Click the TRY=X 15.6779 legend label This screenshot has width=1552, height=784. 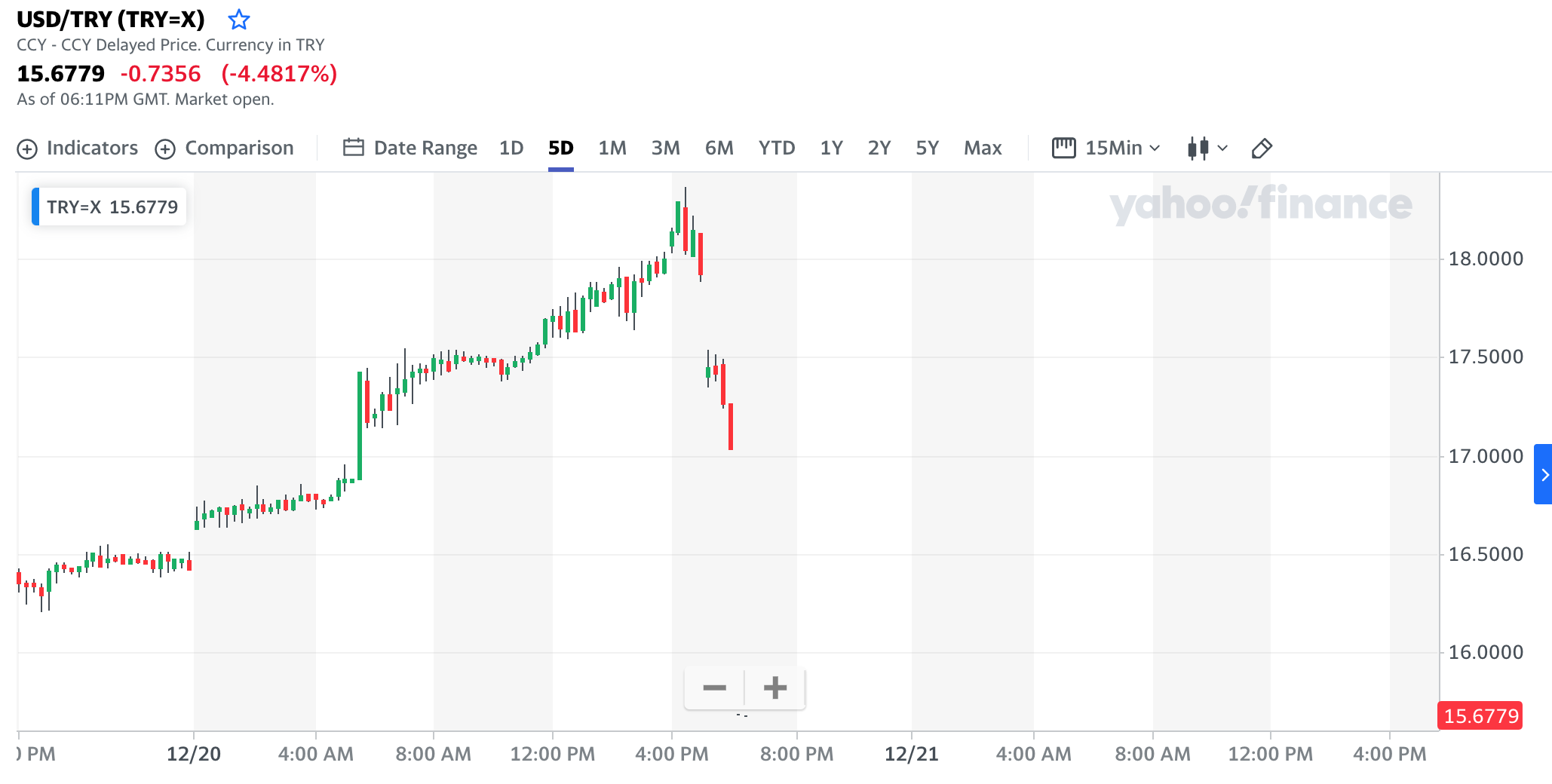tap(112, 207)
